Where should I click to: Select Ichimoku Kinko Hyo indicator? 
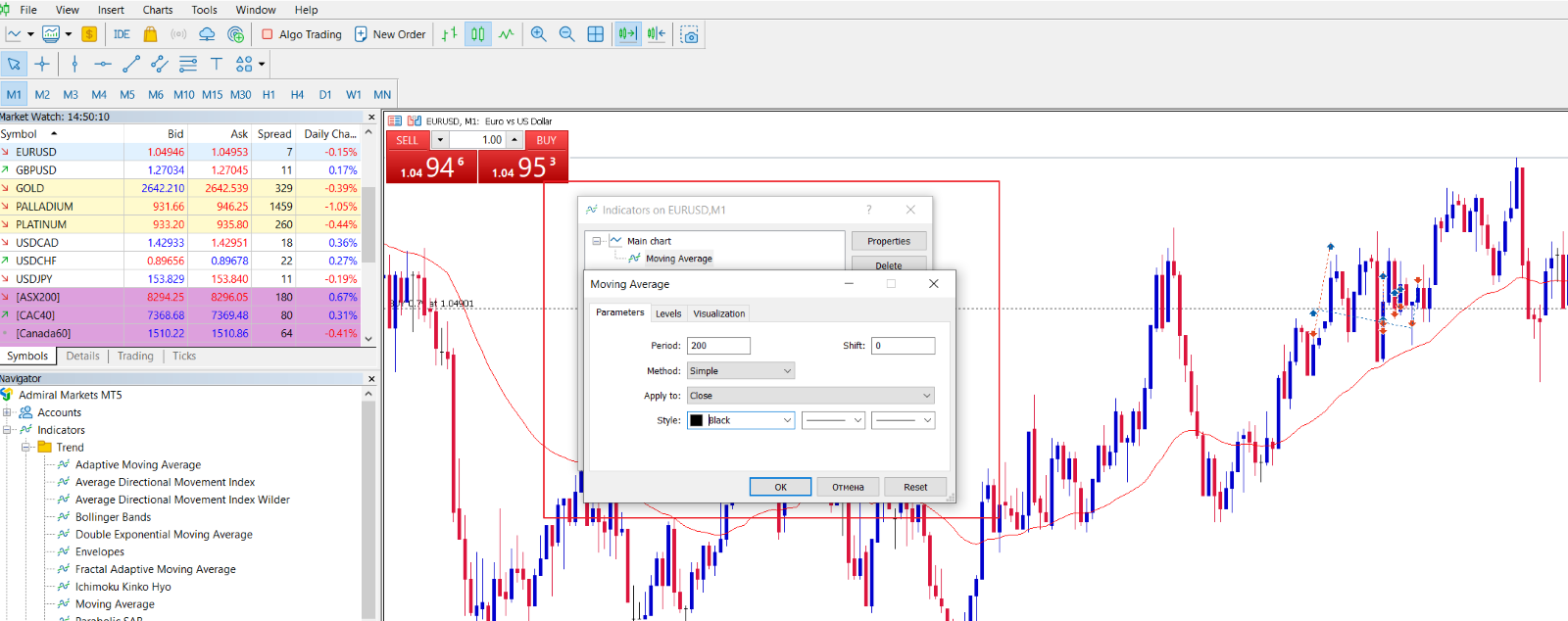(x=122, y=587)
